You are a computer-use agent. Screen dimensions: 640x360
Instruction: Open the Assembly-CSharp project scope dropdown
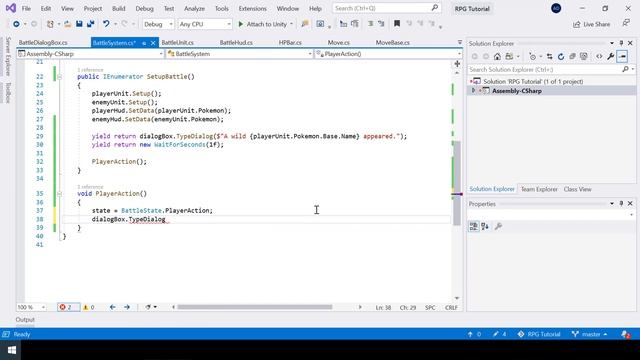[x=90, y=54]
